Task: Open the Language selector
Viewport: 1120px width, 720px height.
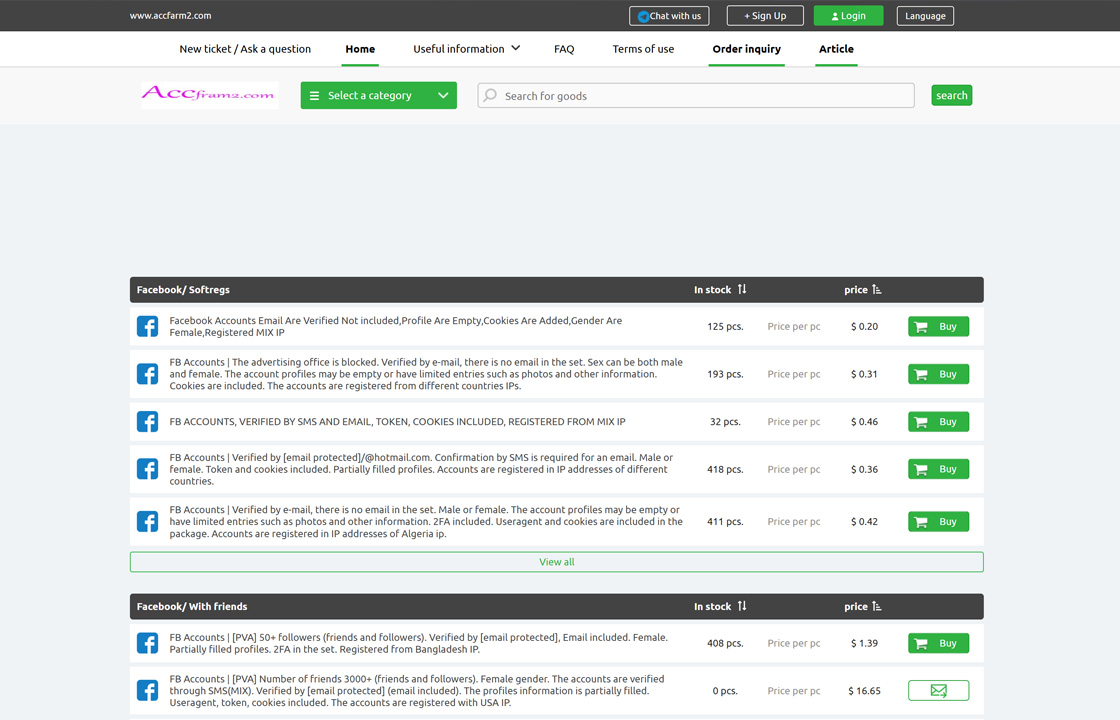Action: (925, 16)
